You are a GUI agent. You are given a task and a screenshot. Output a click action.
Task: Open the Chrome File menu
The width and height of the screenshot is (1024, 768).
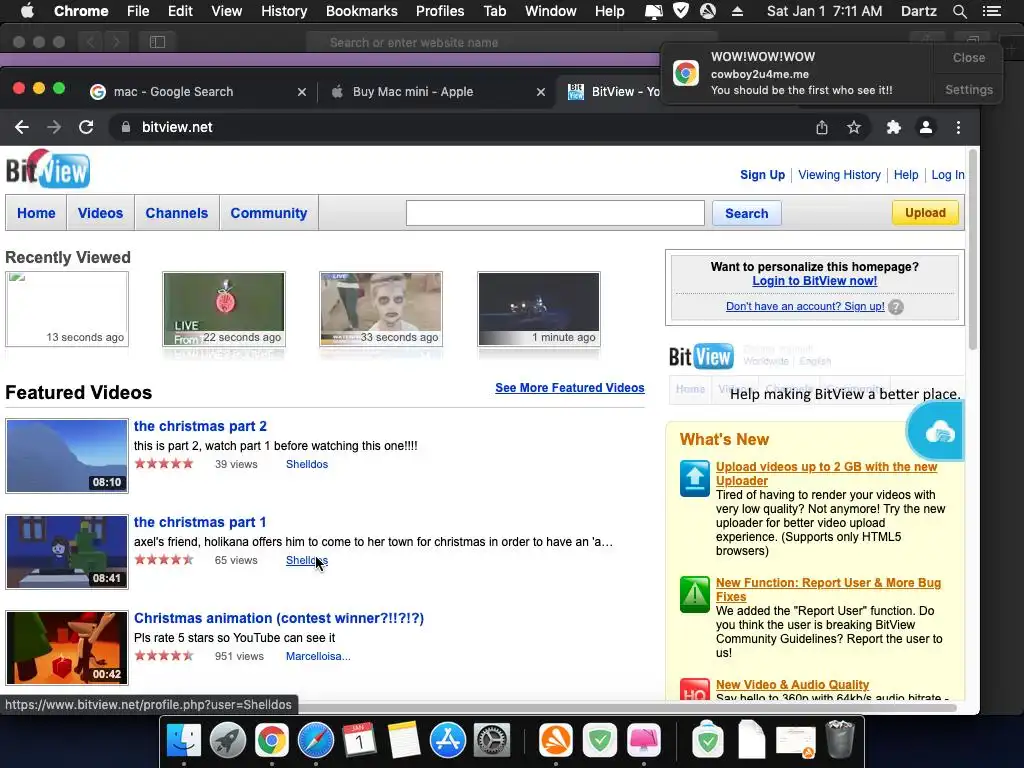pyautogui.click(x=138, y=11)
